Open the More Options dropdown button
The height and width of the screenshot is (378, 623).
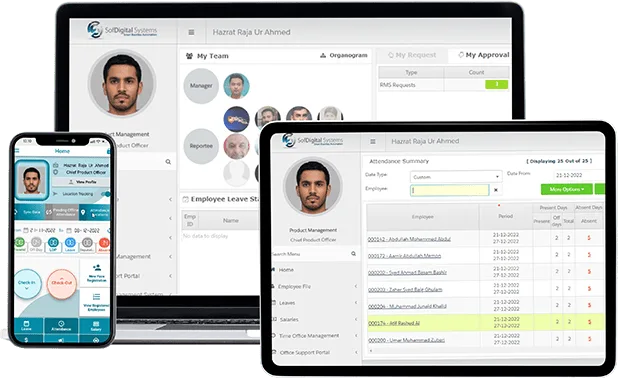coord(567,189)
